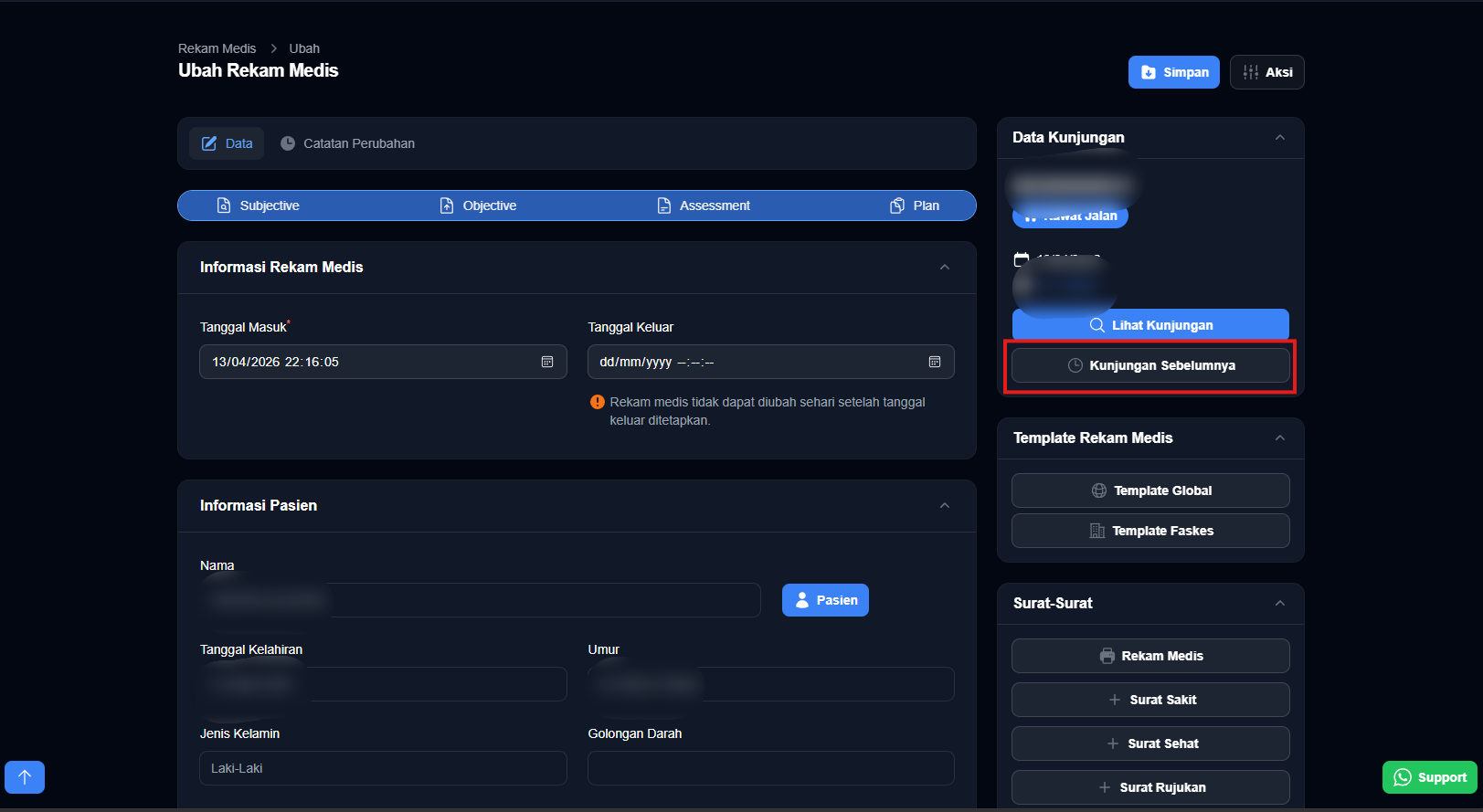Jump to the Subjective section

click(x=258, y=206)
